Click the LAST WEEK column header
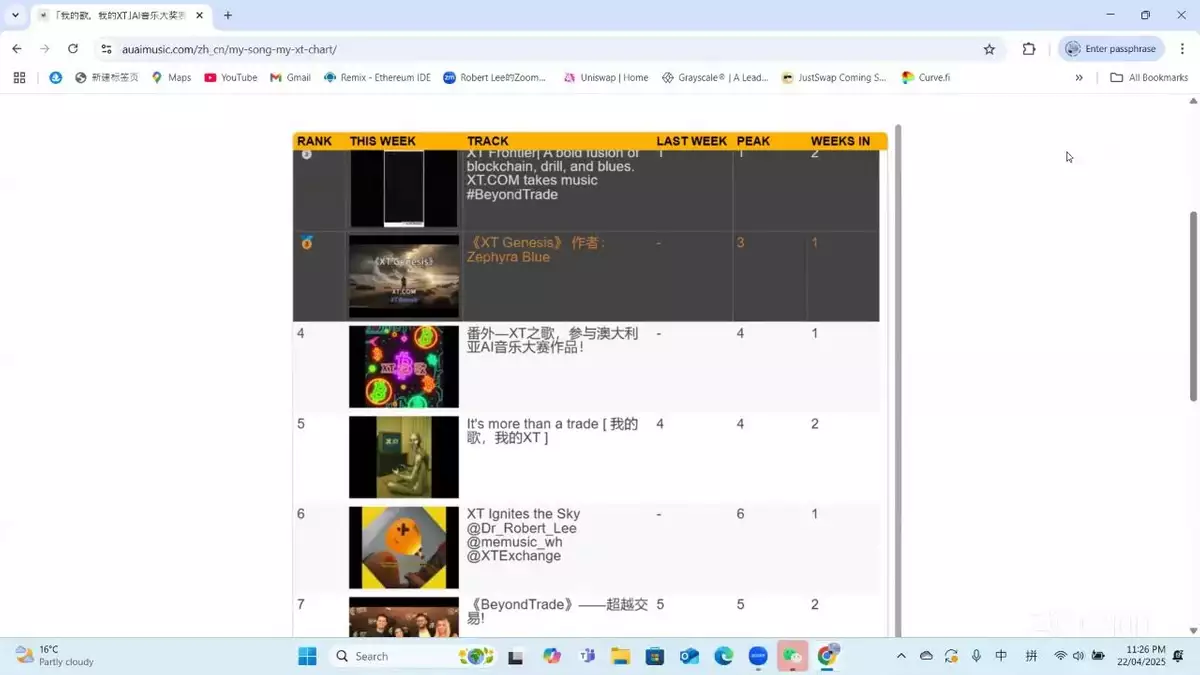The image size is (1200, 675). (x=692, y=141)
